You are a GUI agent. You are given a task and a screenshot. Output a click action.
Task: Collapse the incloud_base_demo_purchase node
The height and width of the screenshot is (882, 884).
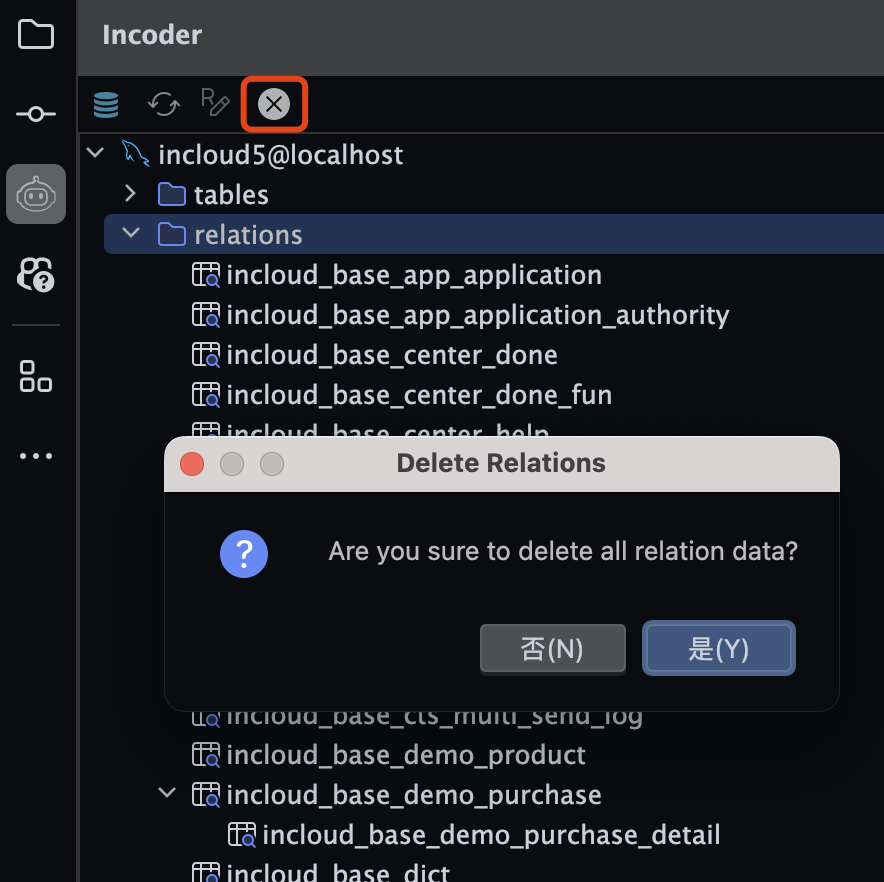166,794
